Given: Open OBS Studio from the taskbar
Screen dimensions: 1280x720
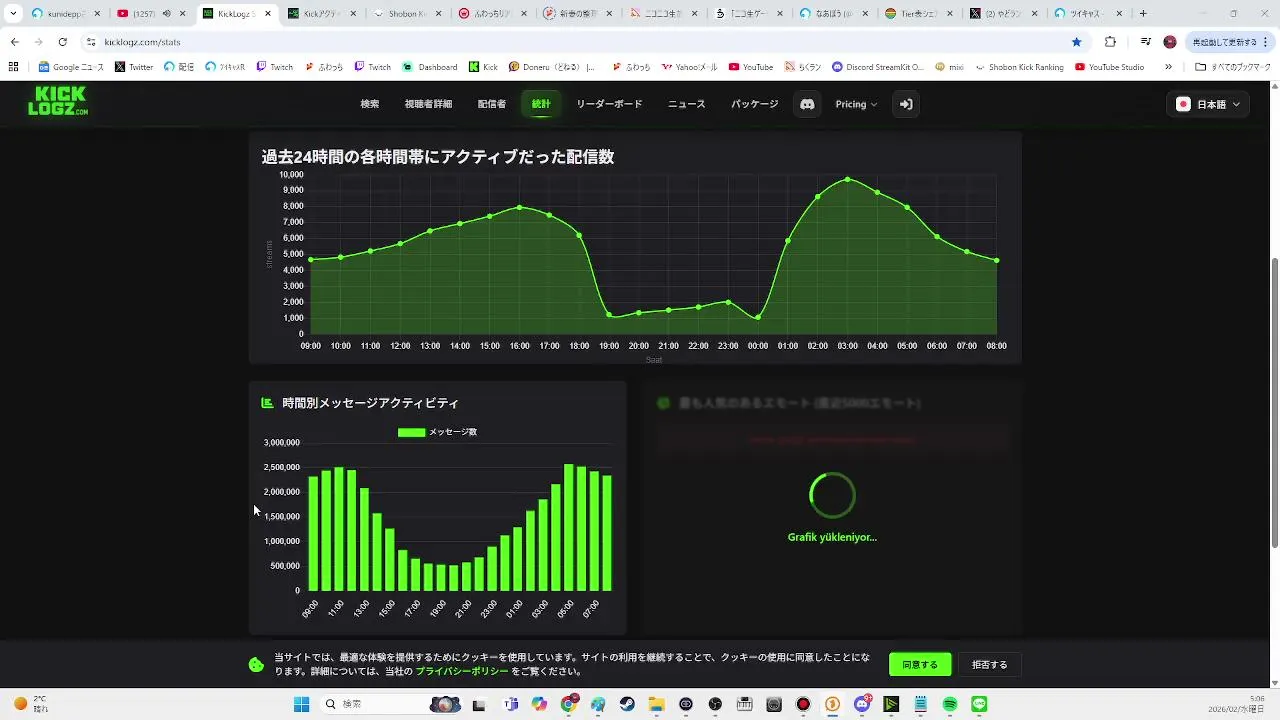Looking at the screenshot, I should (x=715, y=704).
